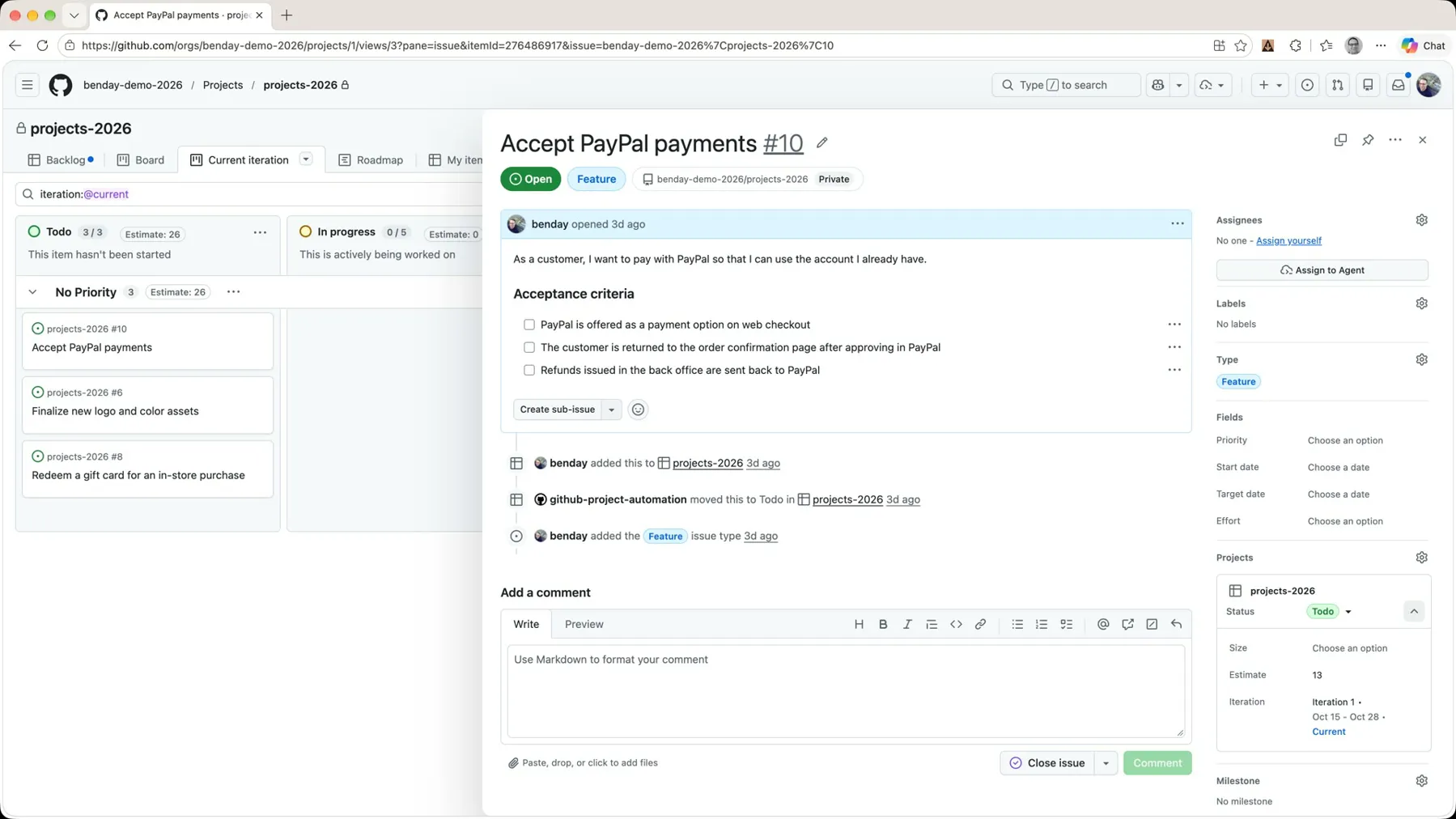Image resolution: width=1456 pixels, height=819 pixels.
Task: Open issues icon in GitHub header
Action: pyautogui.click(x=1307, y=85)
